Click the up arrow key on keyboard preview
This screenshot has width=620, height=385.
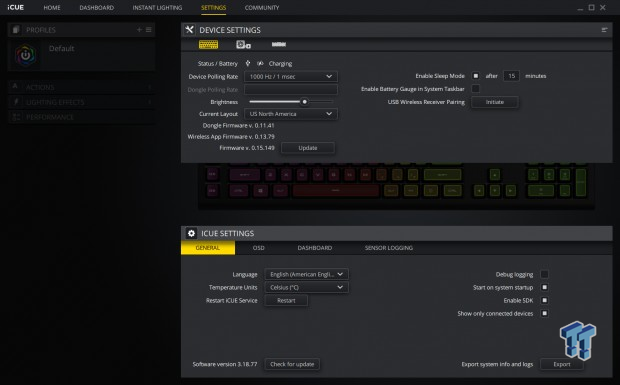click(495, 174)
